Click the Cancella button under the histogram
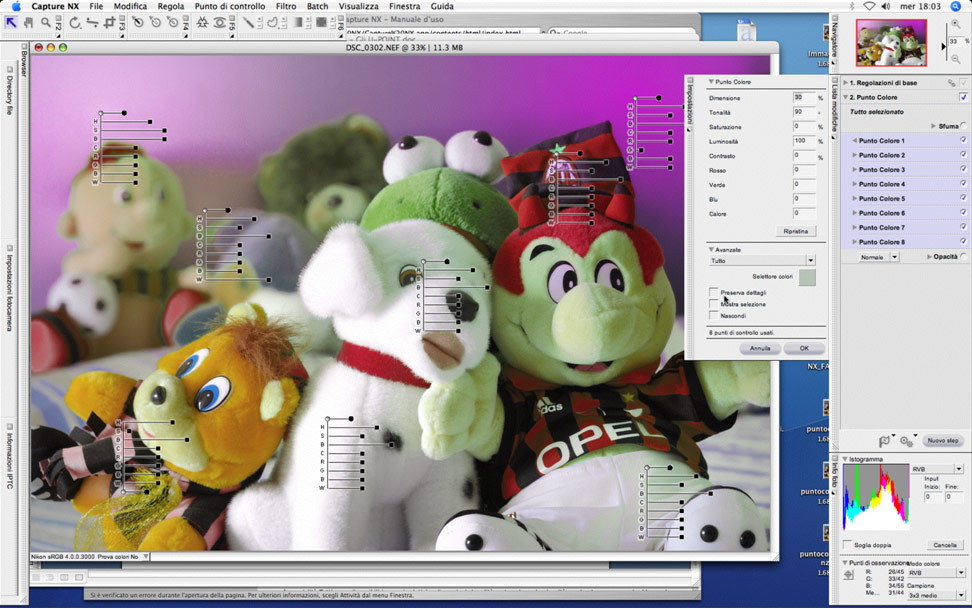This screenshot has width=972, height=609. tap(945, 545)
